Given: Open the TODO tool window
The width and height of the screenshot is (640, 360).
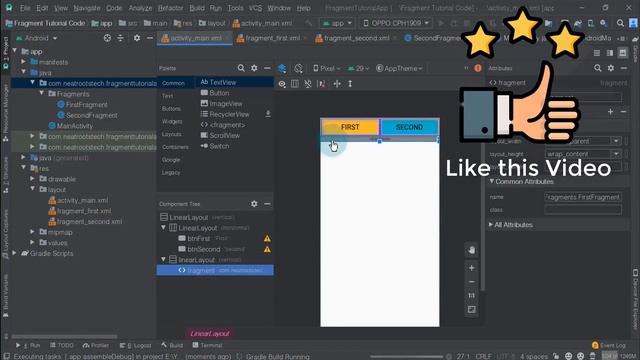Looking at the screenshot, I should pyautogui.click(x=62, y=345).
